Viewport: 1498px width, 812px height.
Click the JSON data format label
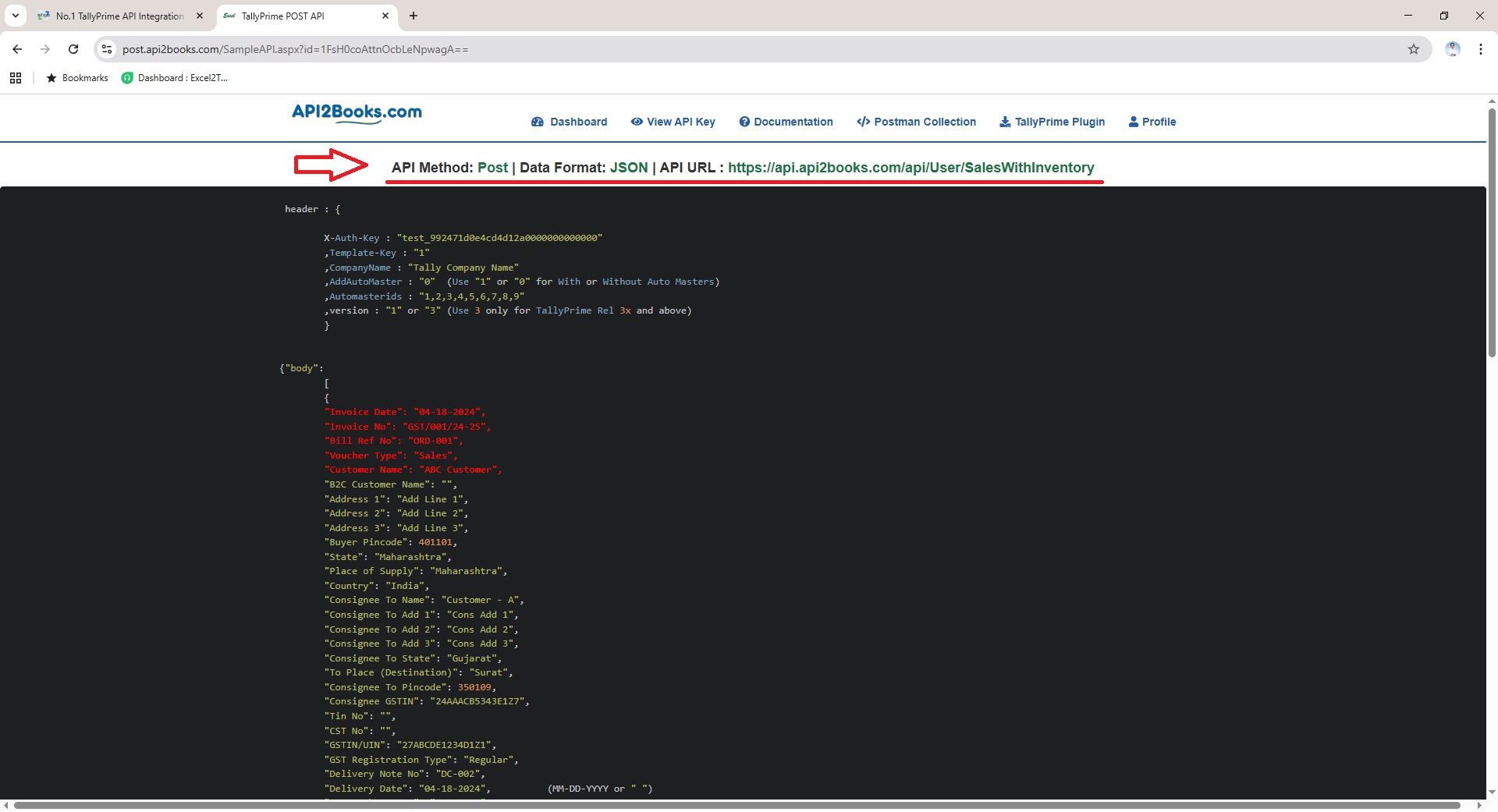tap(629, 168)
